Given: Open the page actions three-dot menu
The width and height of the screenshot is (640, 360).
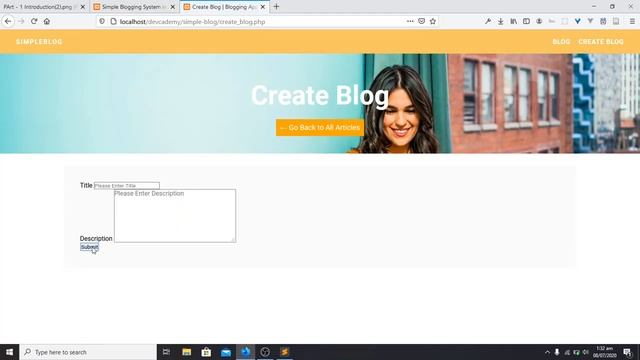Looking at the screenshot, I should pyautogui.click(x=410, y=21).
